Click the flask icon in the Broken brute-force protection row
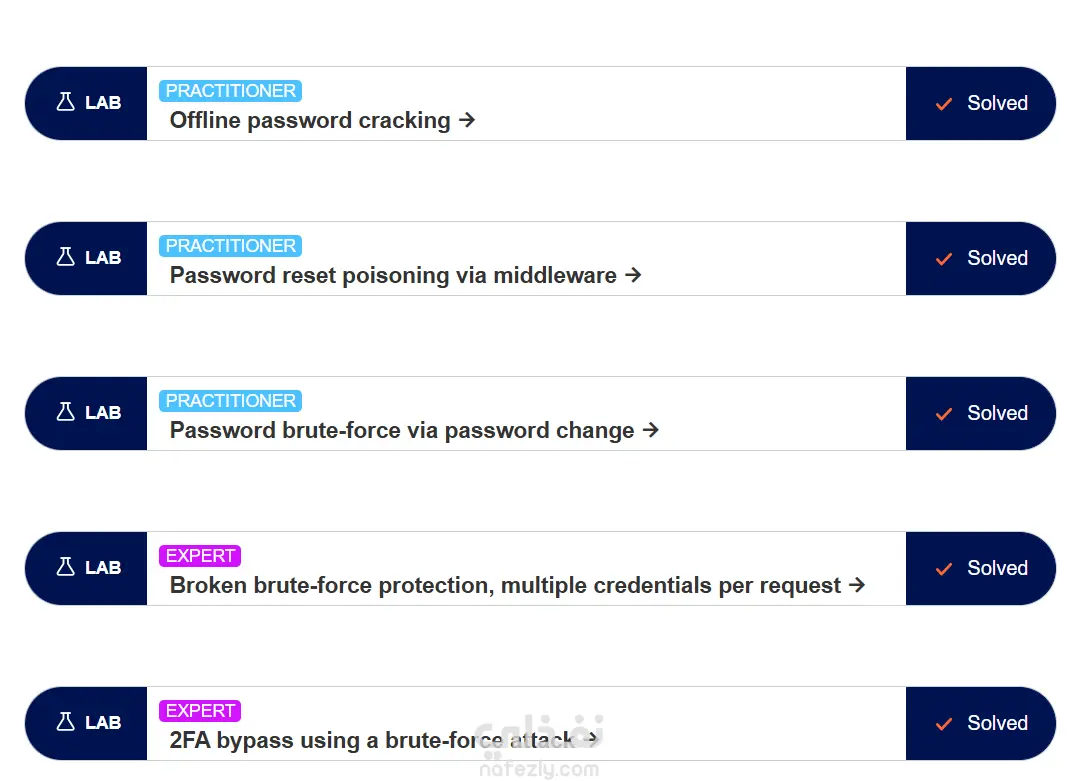This screenshot has width=1077, height=781. (x=66, y=568)
